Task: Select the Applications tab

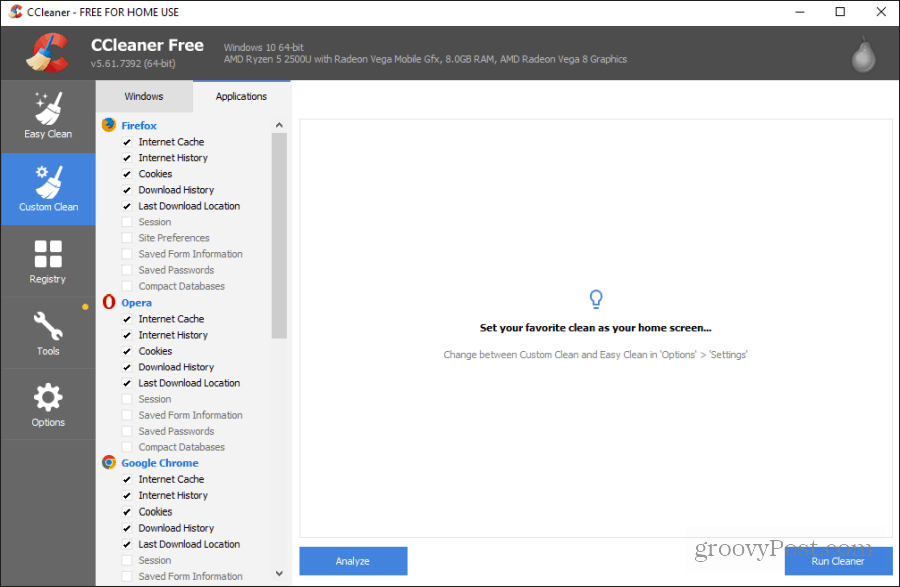Action: [242, 96]
